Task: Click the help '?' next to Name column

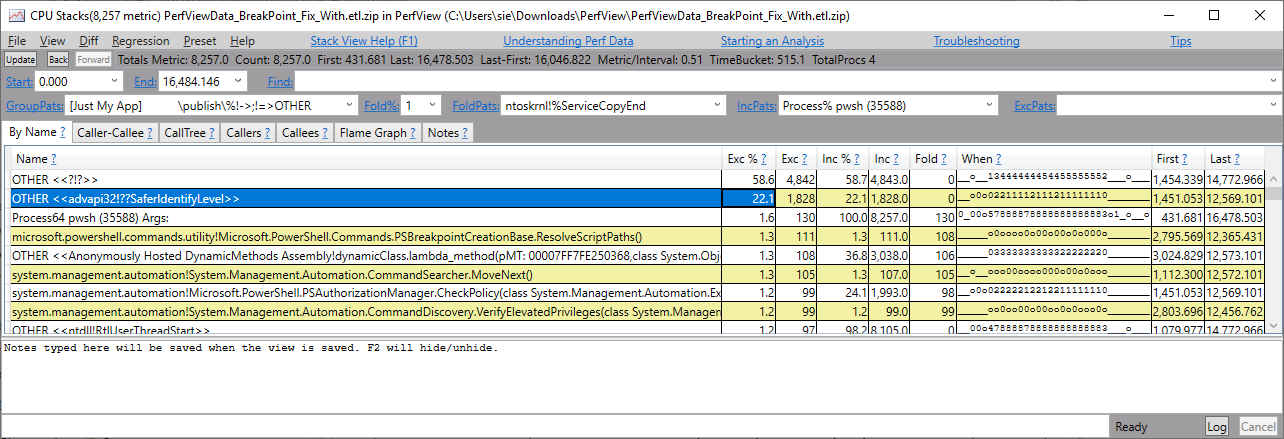Action: (53, 159)
